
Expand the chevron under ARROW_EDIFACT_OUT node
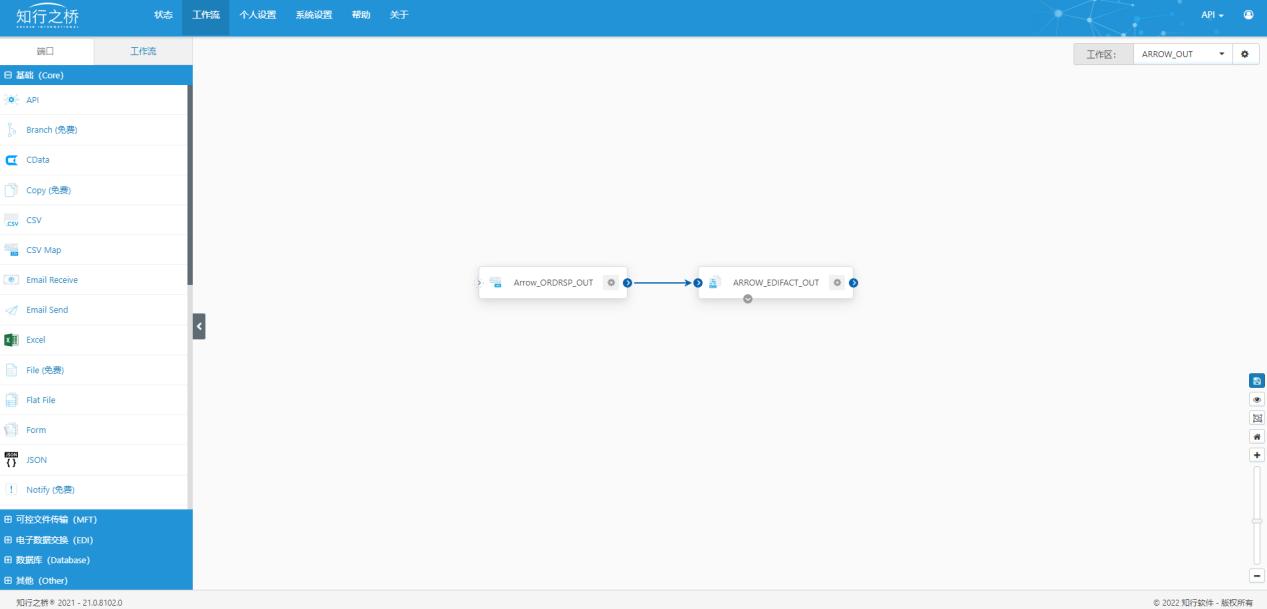click(x=745, y=299)
